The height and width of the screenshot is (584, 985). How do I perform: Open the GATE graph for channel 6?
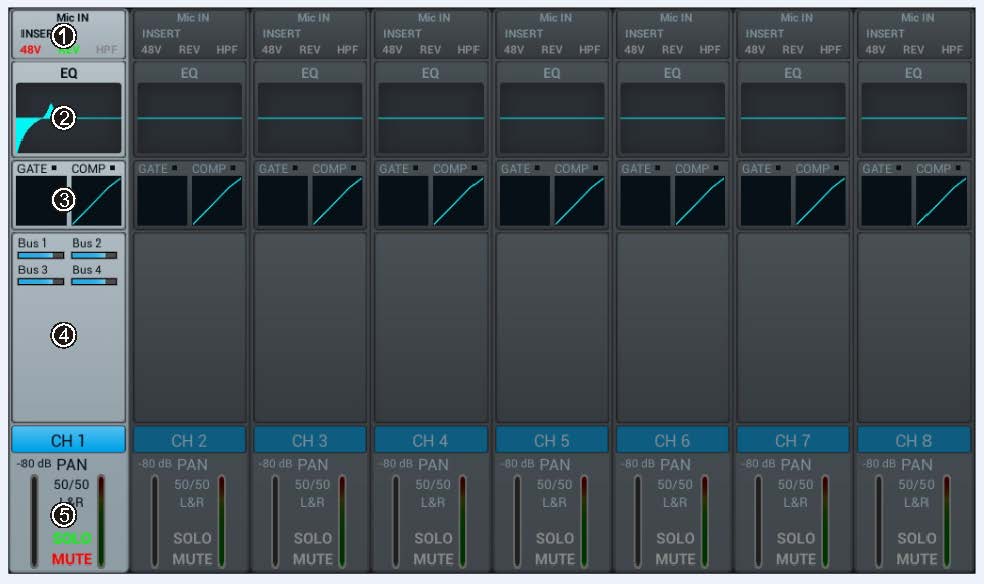tap(645, 201)
